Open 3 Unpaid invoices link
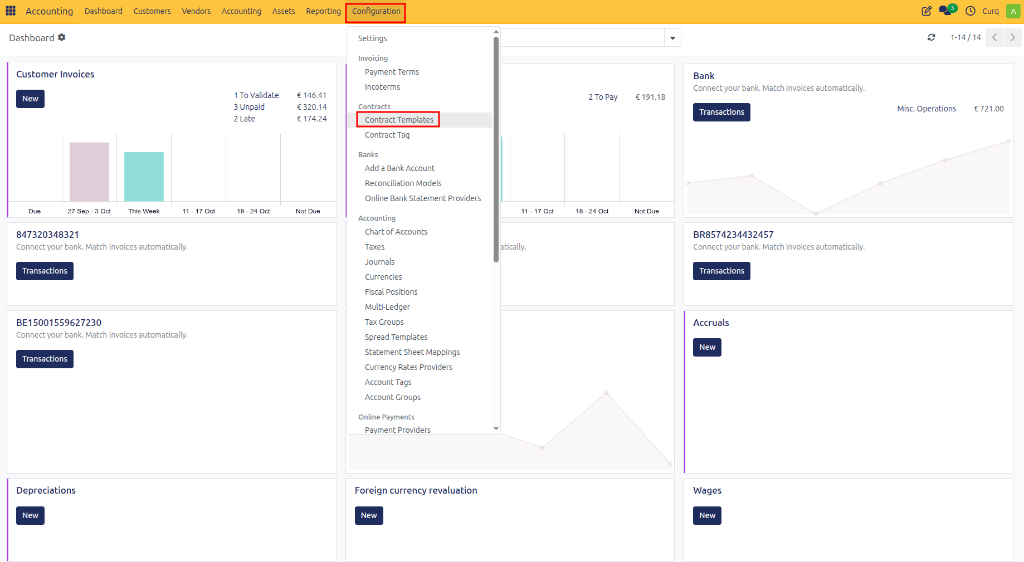 [x=249, y=107]
